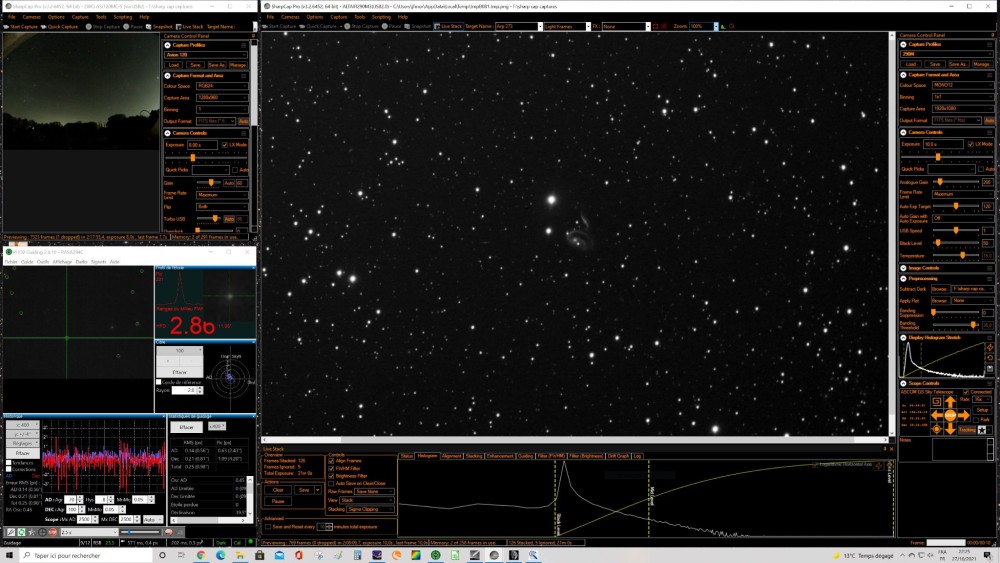Open Scripting menu in main SharpCap window
This screenshot has width=1000, height=563.
(x=381, y=17)
